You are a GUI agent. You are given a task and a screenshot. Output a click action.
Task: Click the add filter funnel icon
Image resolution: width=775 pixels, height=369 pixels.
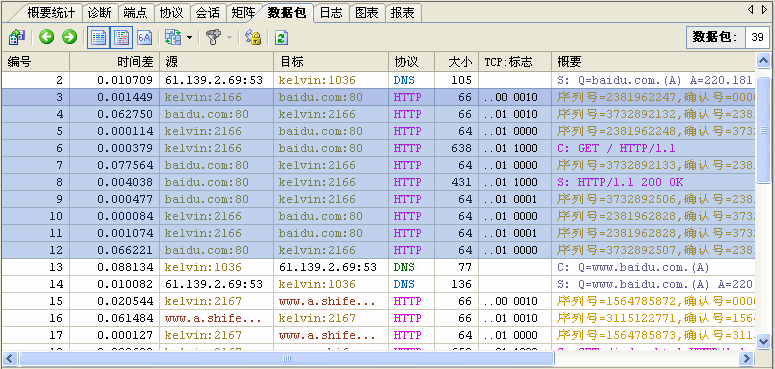click(x=214, y=38)
